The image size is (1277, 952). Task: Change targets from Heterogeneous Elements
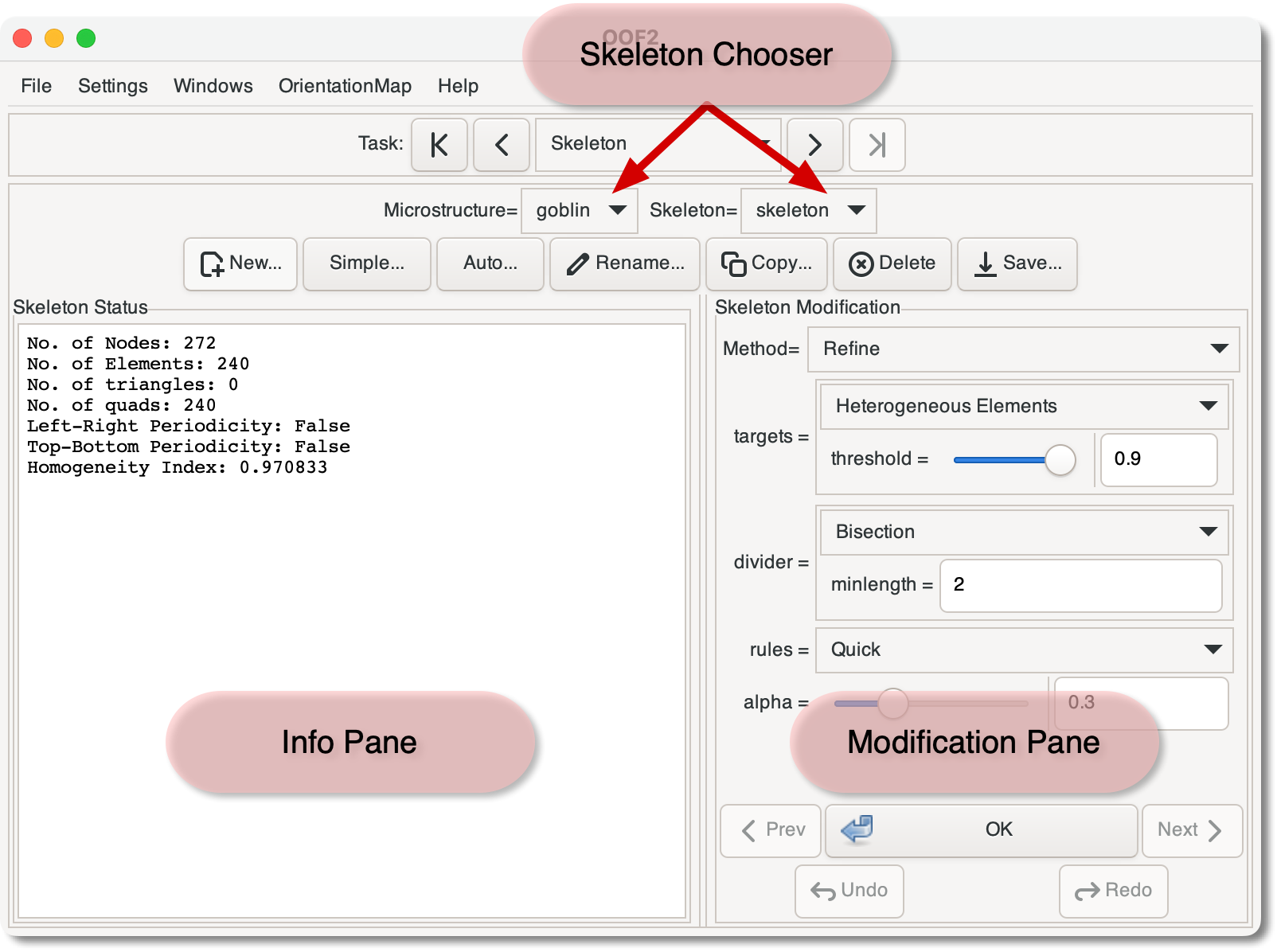click(1023, 407)
